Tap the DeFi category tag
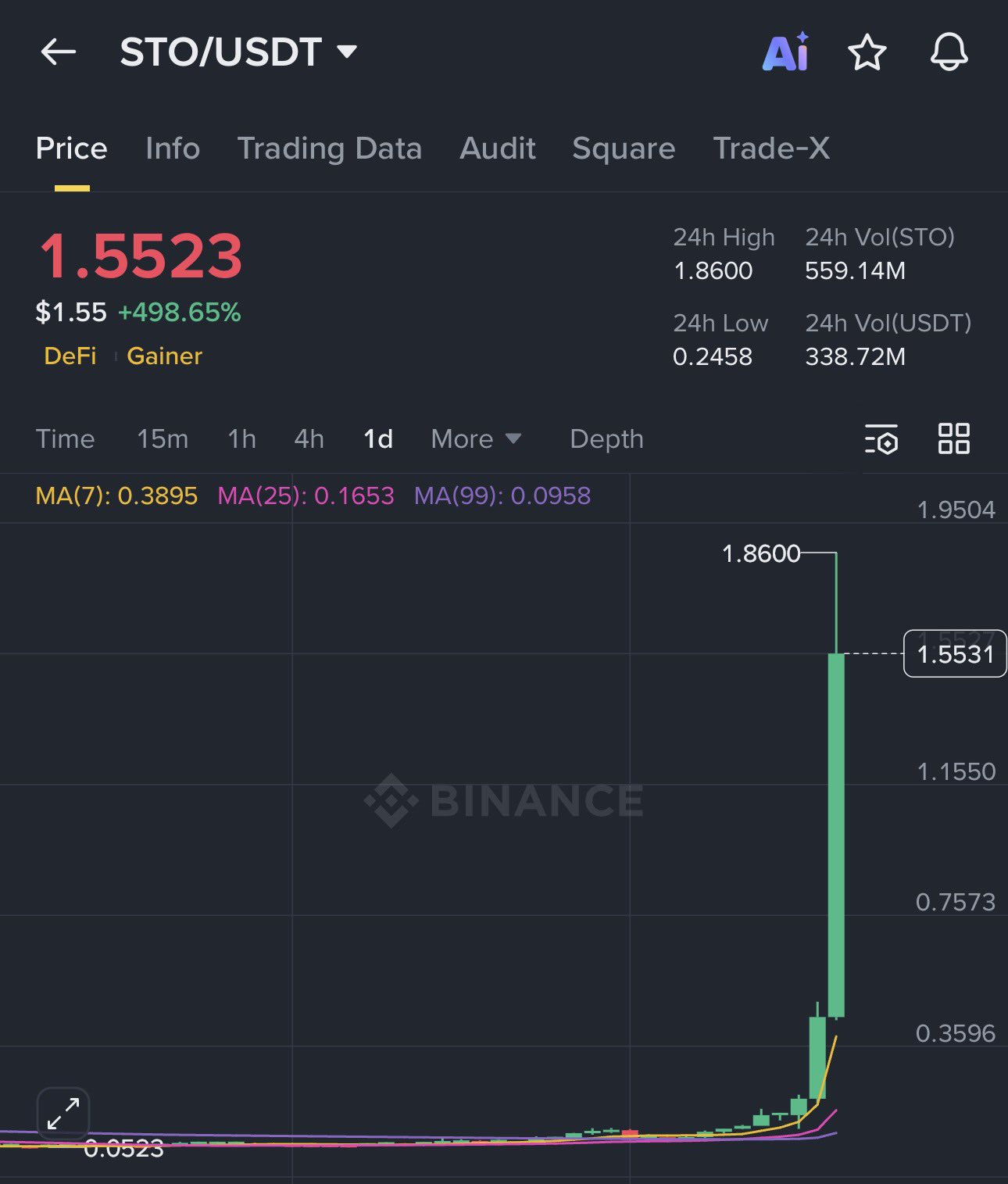The image size is (1008, 1184). tap(70, 356)
